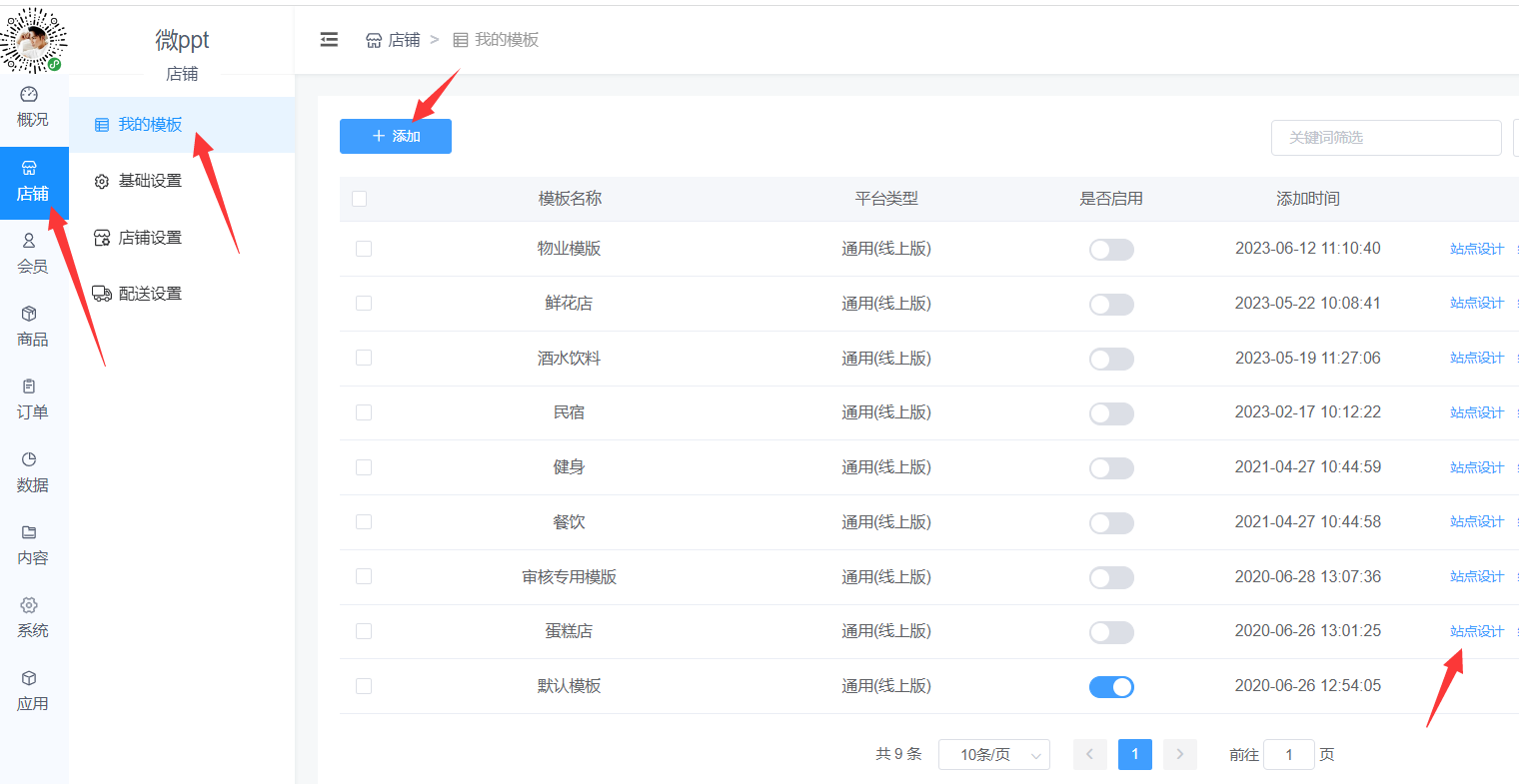Expand the 10条/页 page size dropdown
The image size is (1519, 784).
point(993,755)
